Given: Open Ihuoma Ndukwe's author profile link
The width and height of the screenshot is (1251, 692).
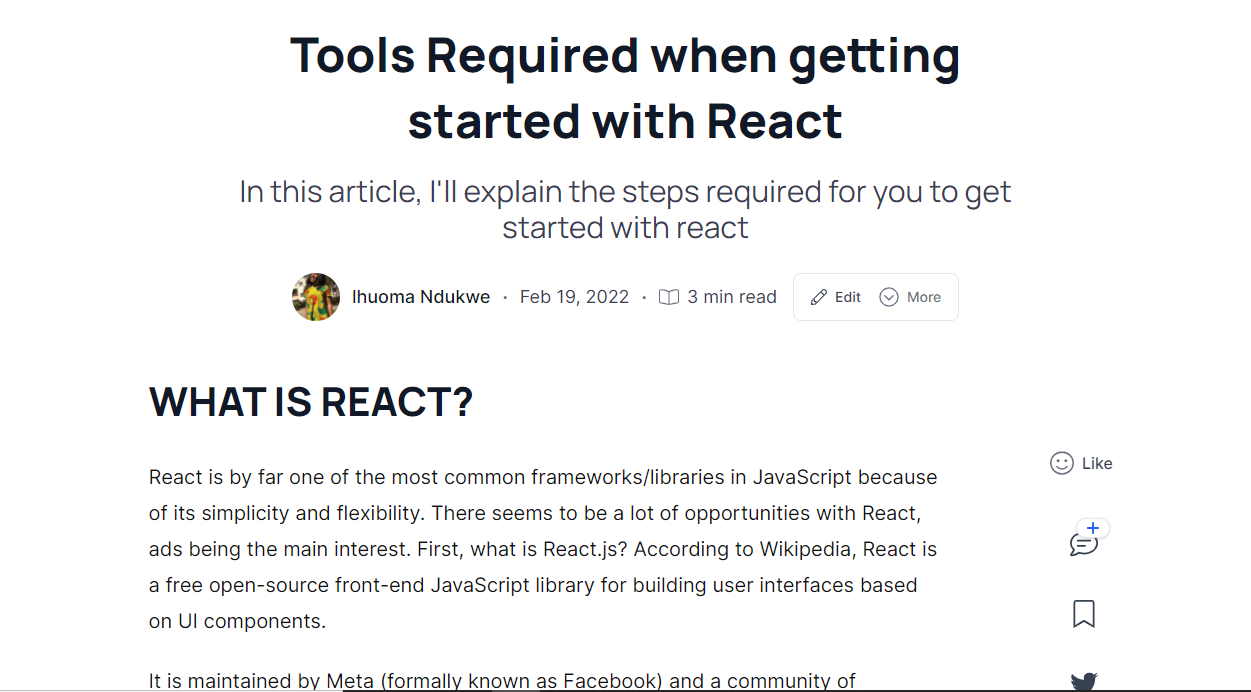Looking at the screenshot, I should pos(421,297).
